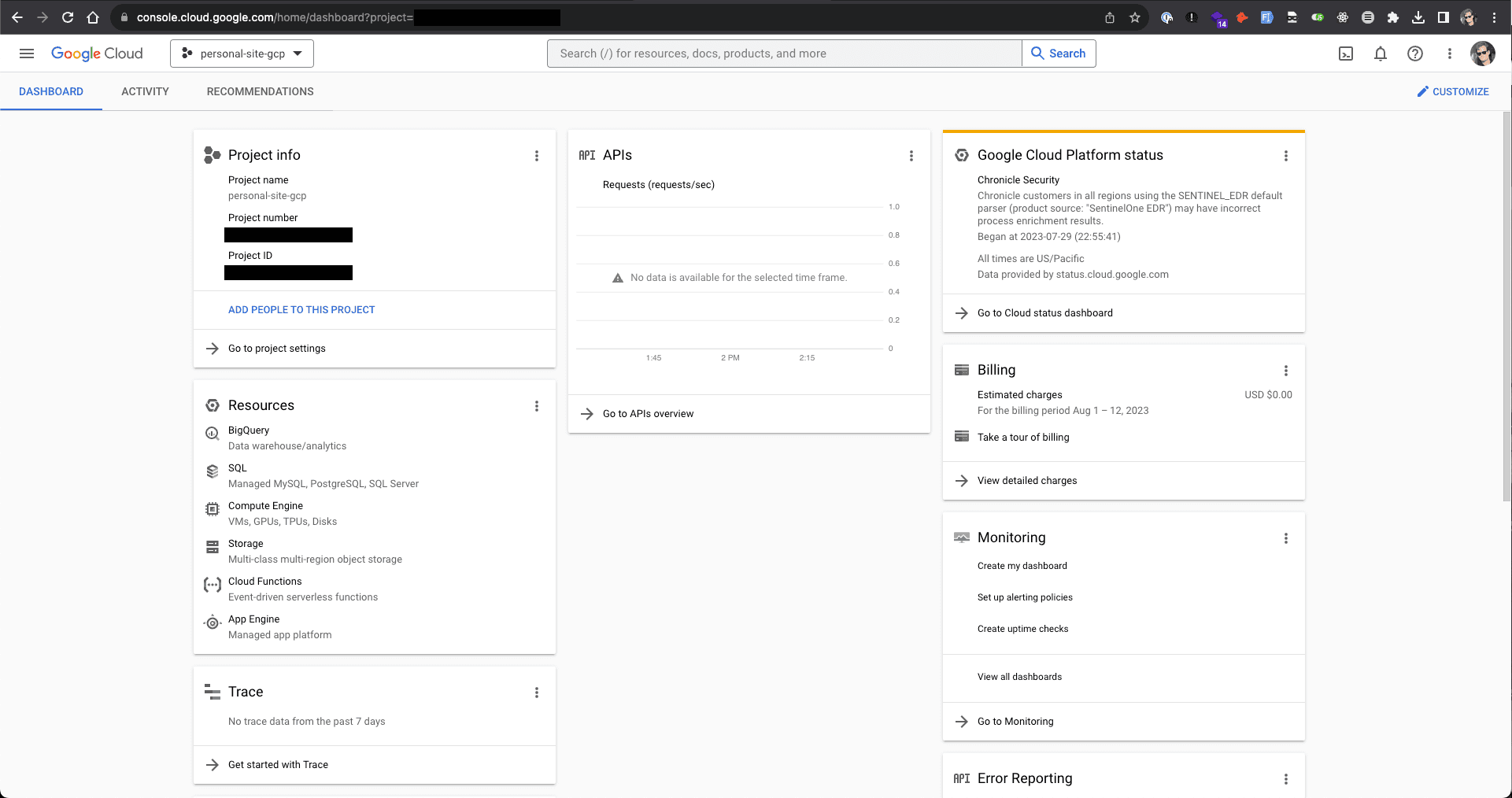Click the Google Cloud logo
Image resolution: width=1512 pixels, height=798 pixels.
coord(97,54)
